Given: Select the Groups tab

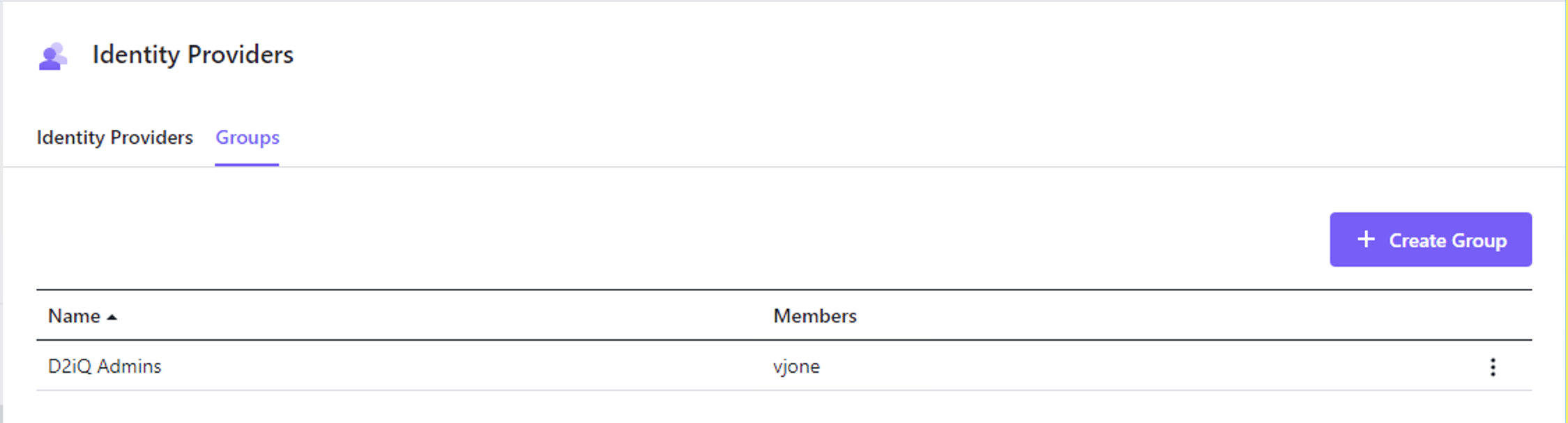Looking at the screenshot, I should (x=247, y=138).
